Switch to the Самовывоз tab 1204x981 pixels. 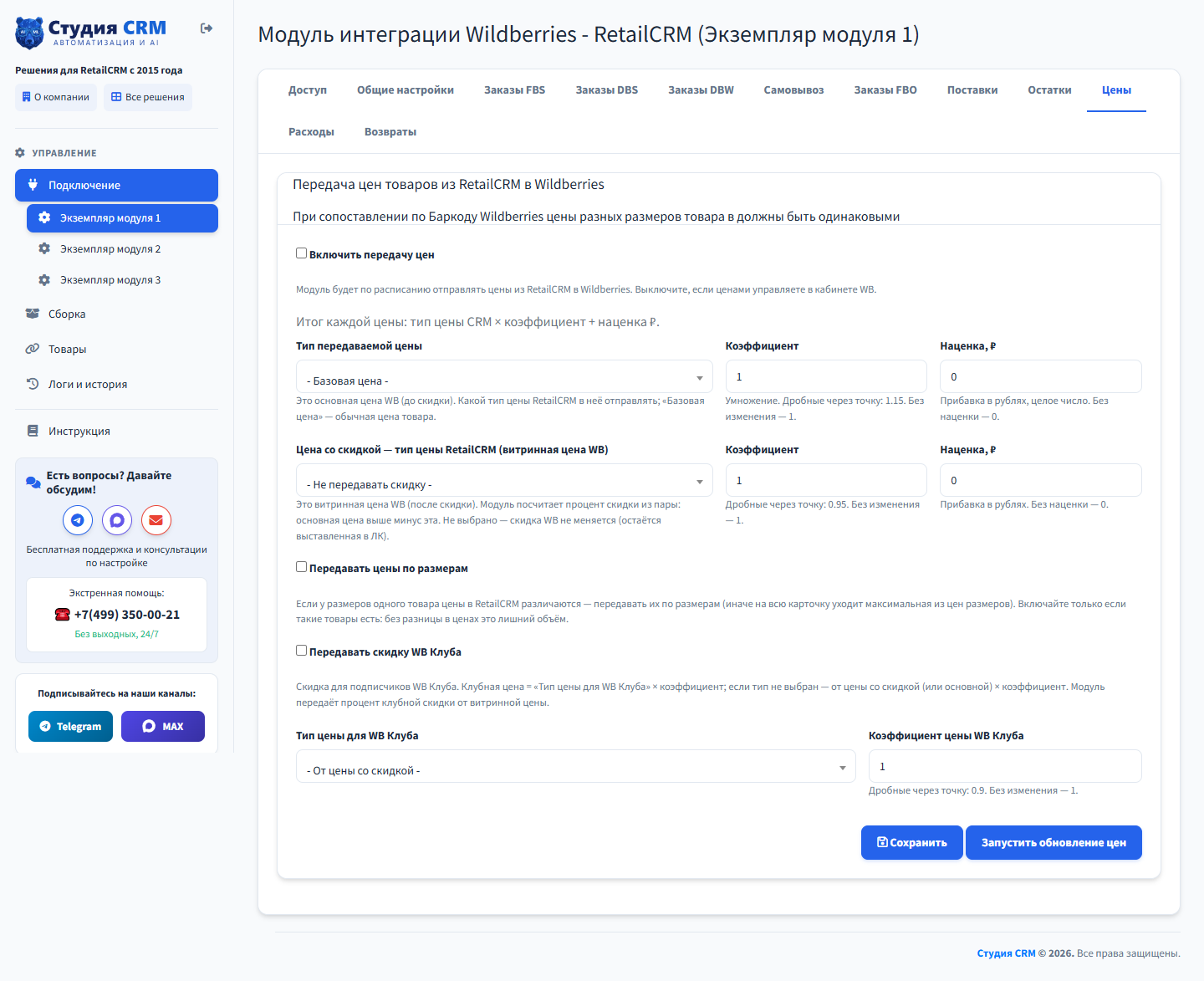click(793, 90)
